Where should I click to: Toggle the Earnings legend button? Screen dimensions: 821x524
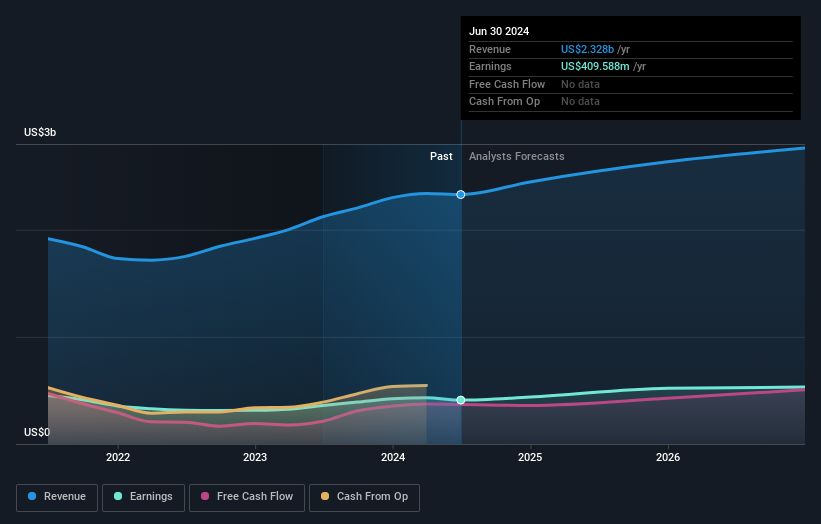point(143,497)
